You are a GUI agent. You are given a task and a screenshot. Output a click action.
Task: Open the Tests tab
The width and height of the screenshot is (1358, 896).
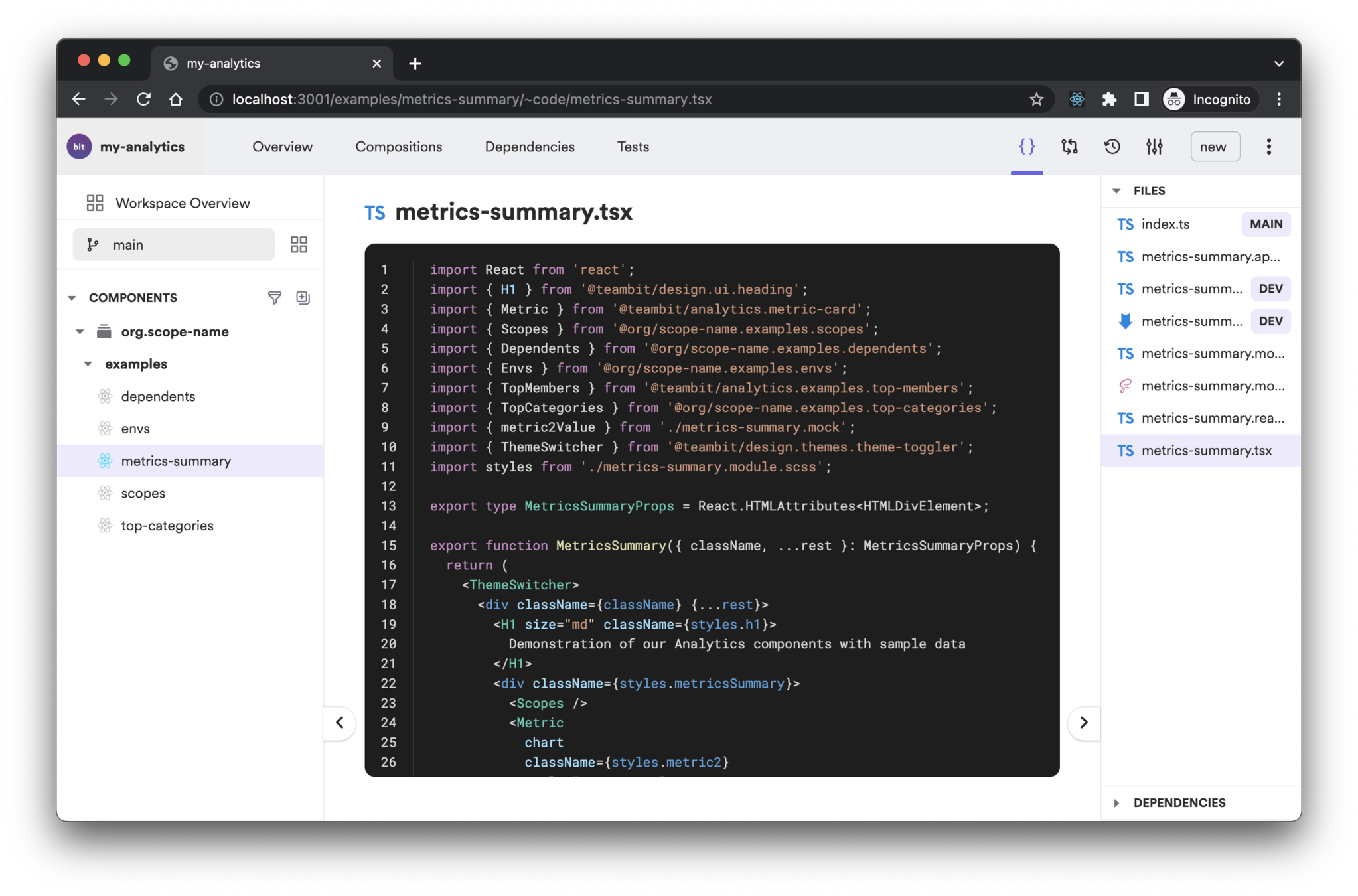point(633,147)
